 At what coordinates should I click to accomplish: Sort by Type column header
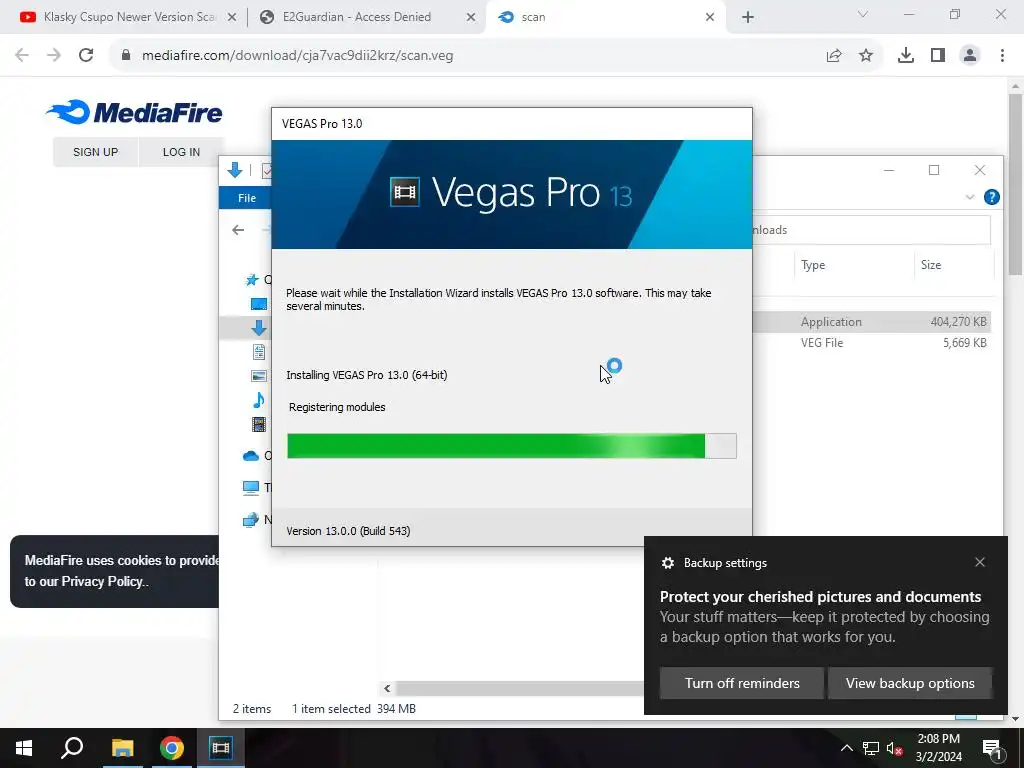(x=813, y=264)
